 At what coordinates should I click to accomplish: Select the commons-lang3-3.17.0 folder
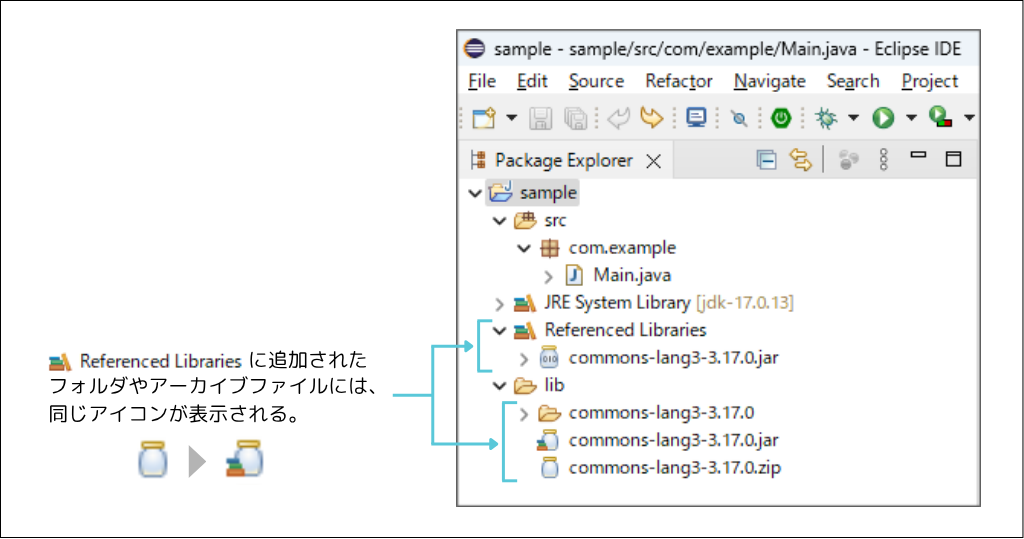pos(662,413)
